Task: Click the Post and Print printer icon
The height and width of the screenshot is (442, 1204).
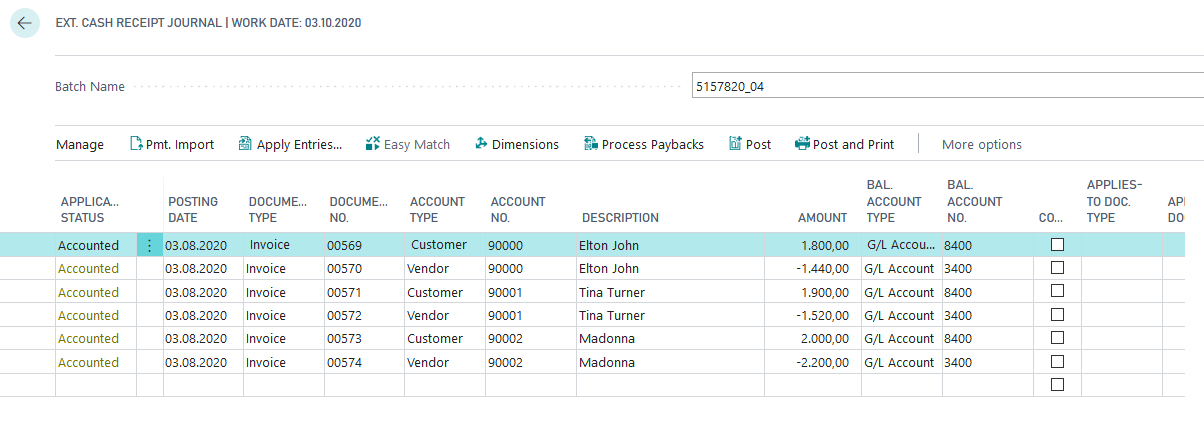Action: (x=802, y=144)
